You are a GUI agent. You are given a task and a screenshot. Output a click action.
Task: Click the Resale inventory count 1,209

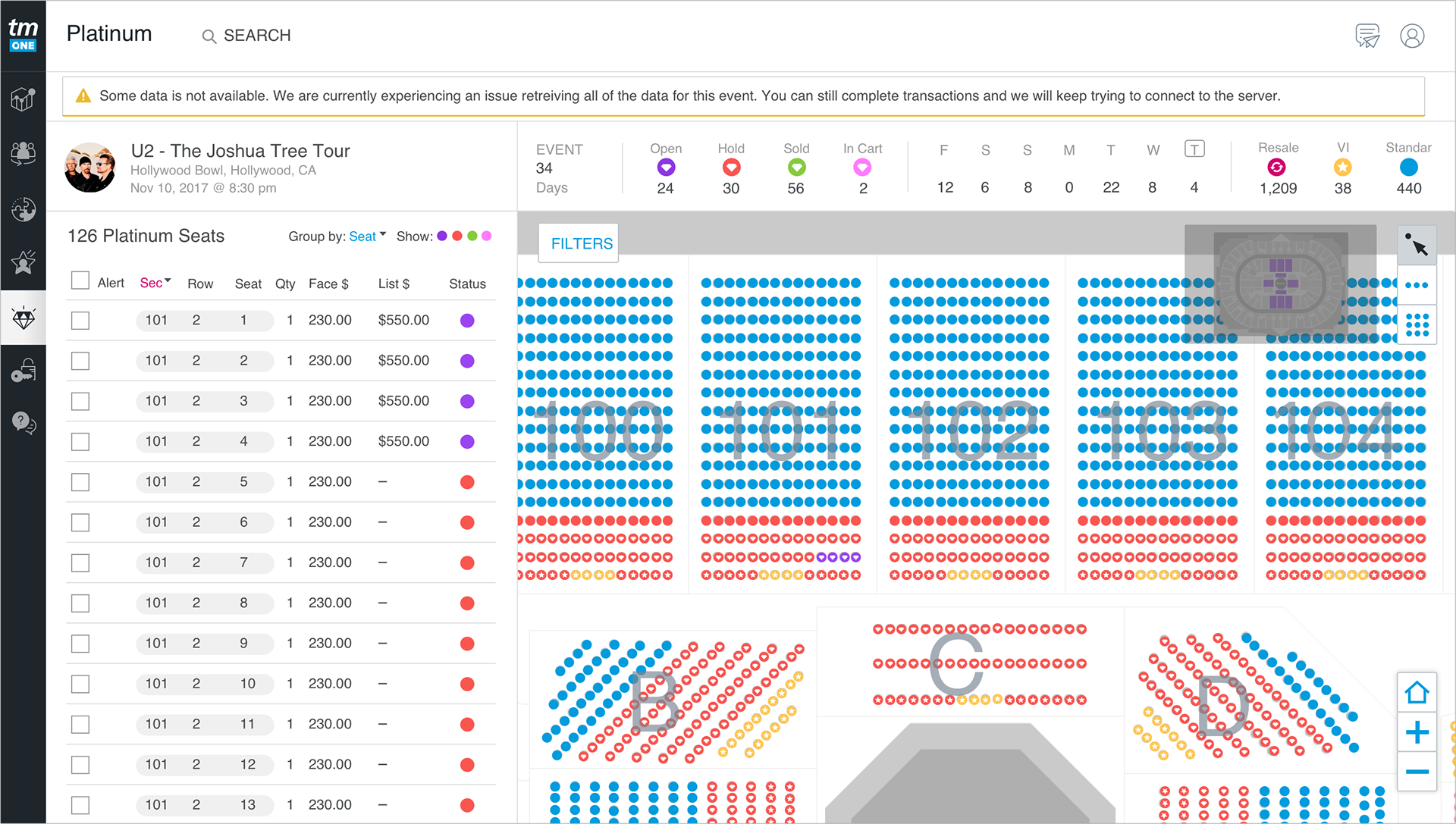pos(1279,188)
